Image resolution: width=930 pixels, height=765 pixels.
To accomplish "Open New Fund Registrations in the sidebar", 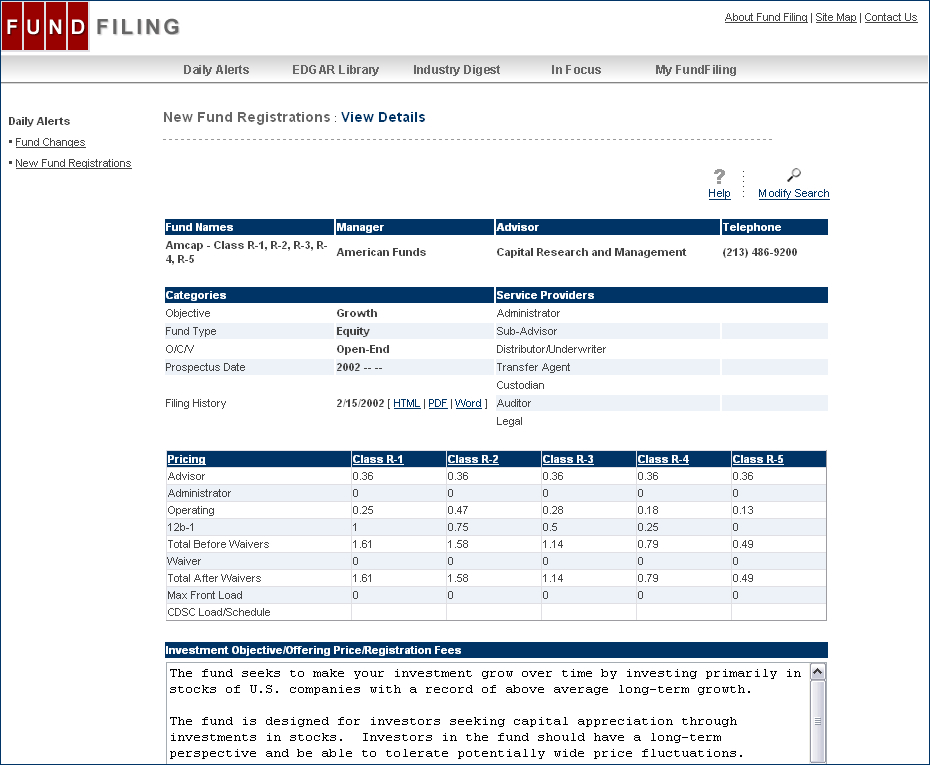I will point(74,163).
